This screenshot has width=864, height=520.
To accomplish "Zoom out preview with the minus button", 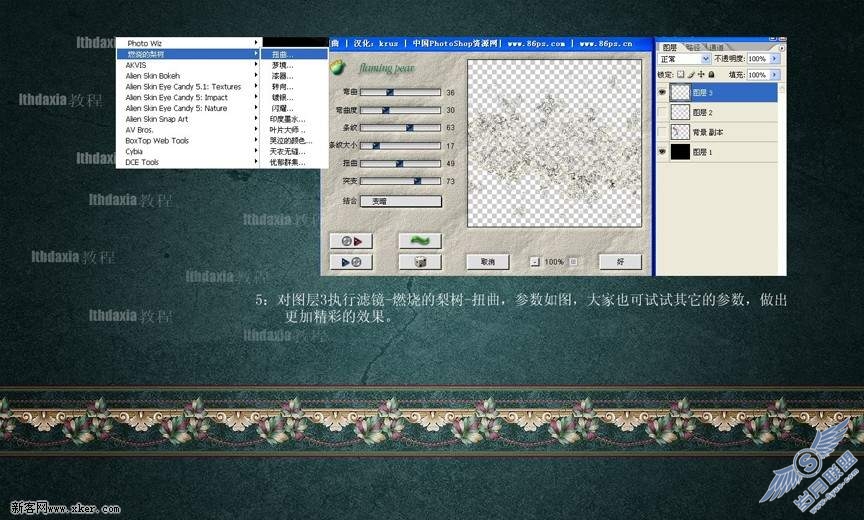I will (x=534, y=262).
